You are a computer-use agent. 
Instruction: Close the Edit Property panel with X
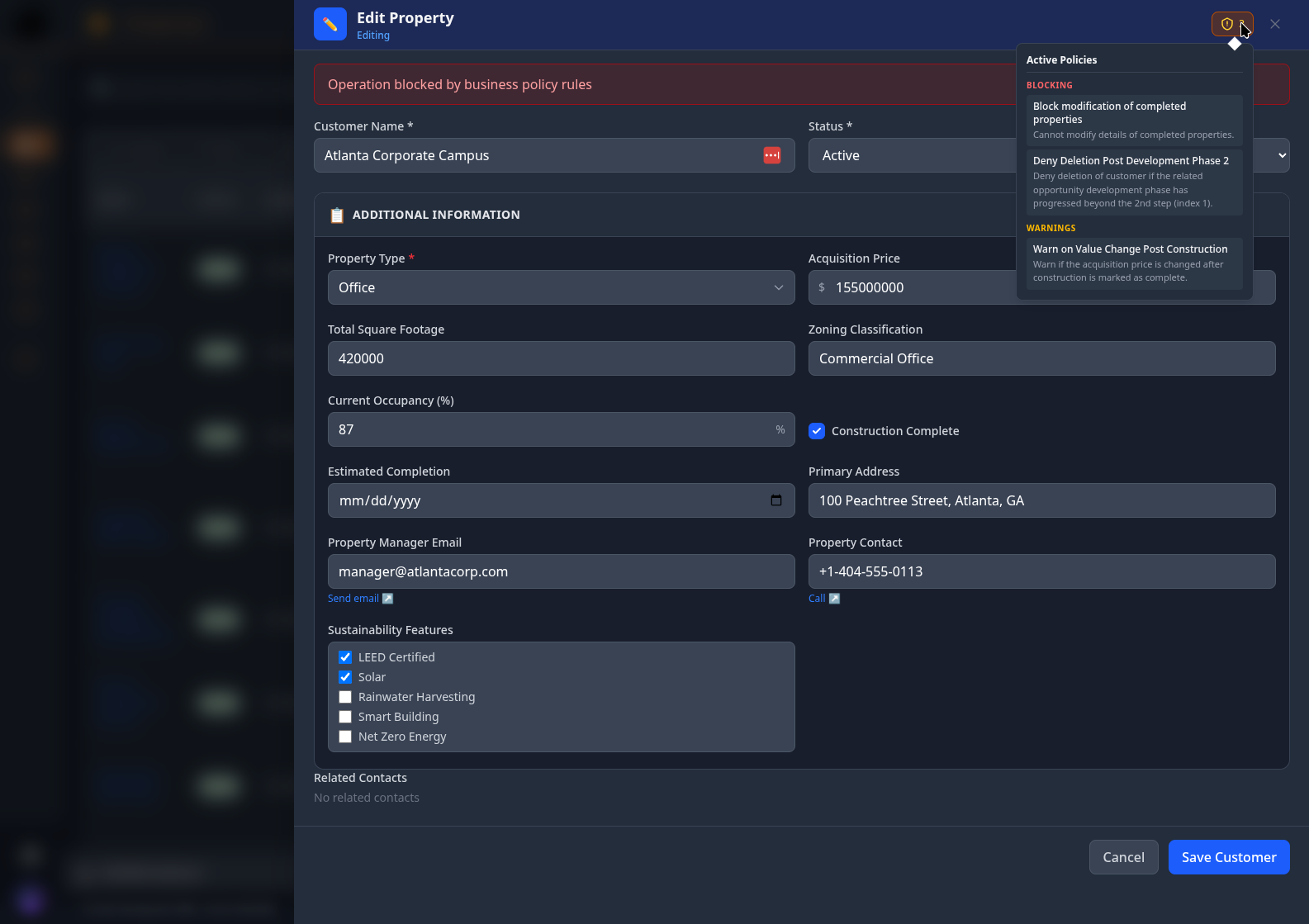(x=1275, y=24)
